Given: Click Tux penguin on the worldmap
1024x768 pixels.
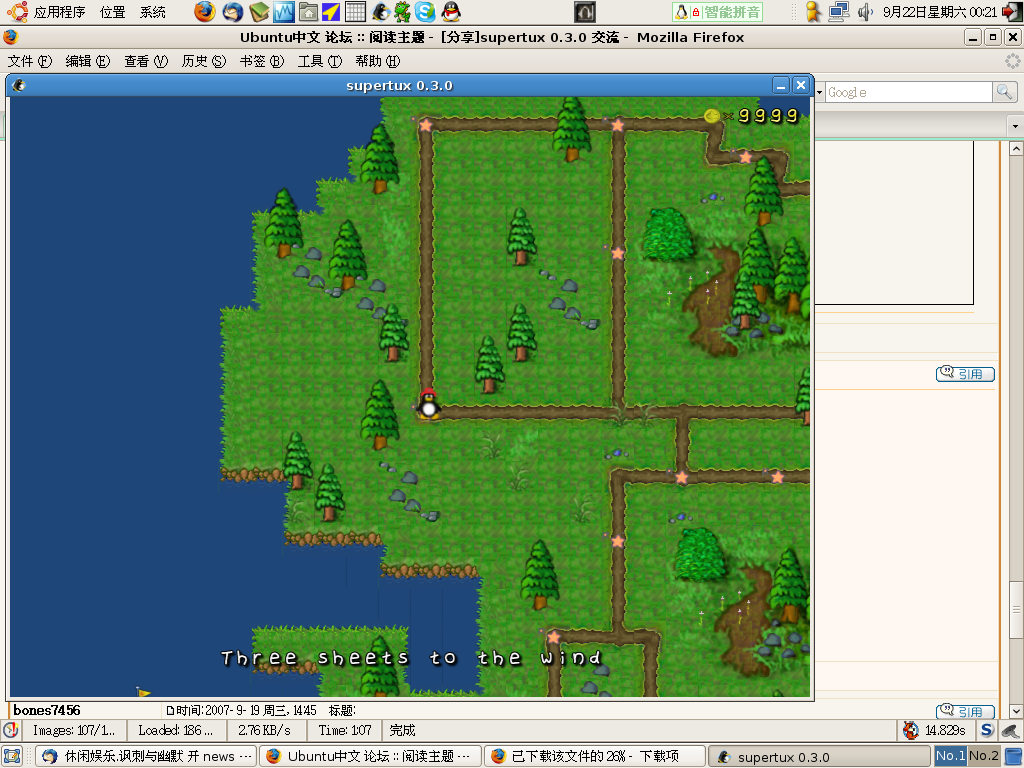Looking at the screenshot, I should [x=428, y=404].
